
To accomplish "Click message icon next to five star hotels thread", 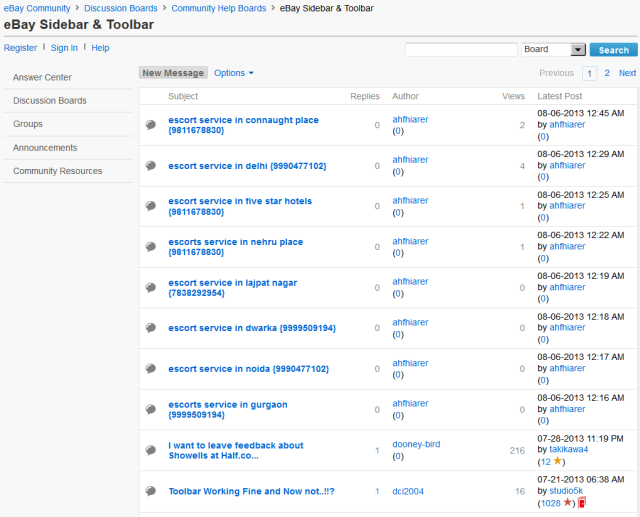I will click(150, 206).
